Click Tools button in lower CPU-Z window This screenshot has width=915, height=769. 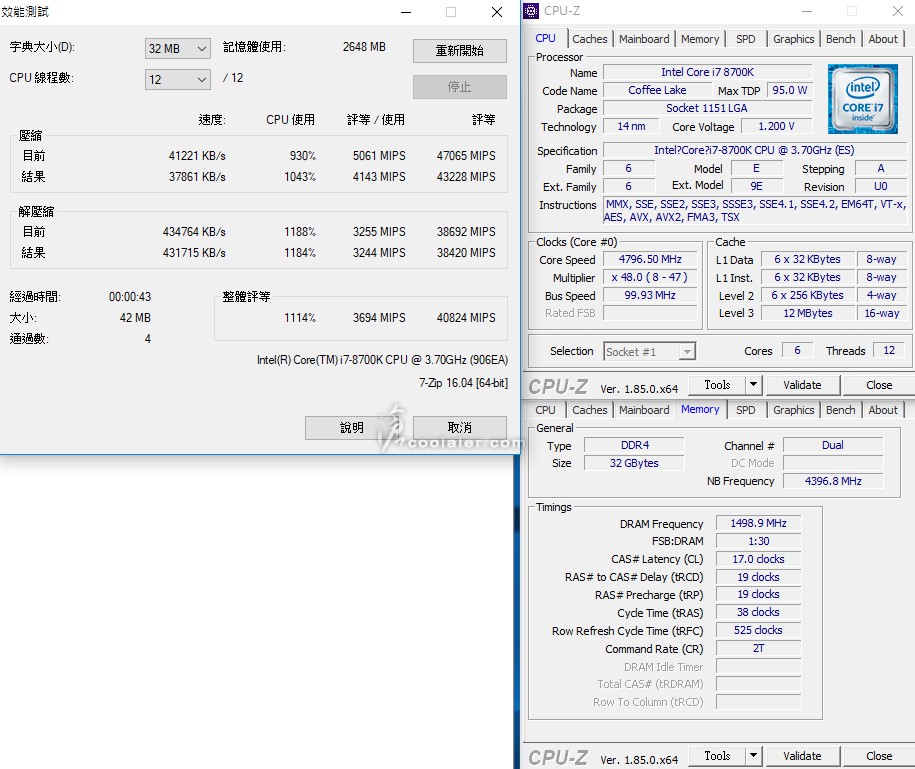(717, 756)
